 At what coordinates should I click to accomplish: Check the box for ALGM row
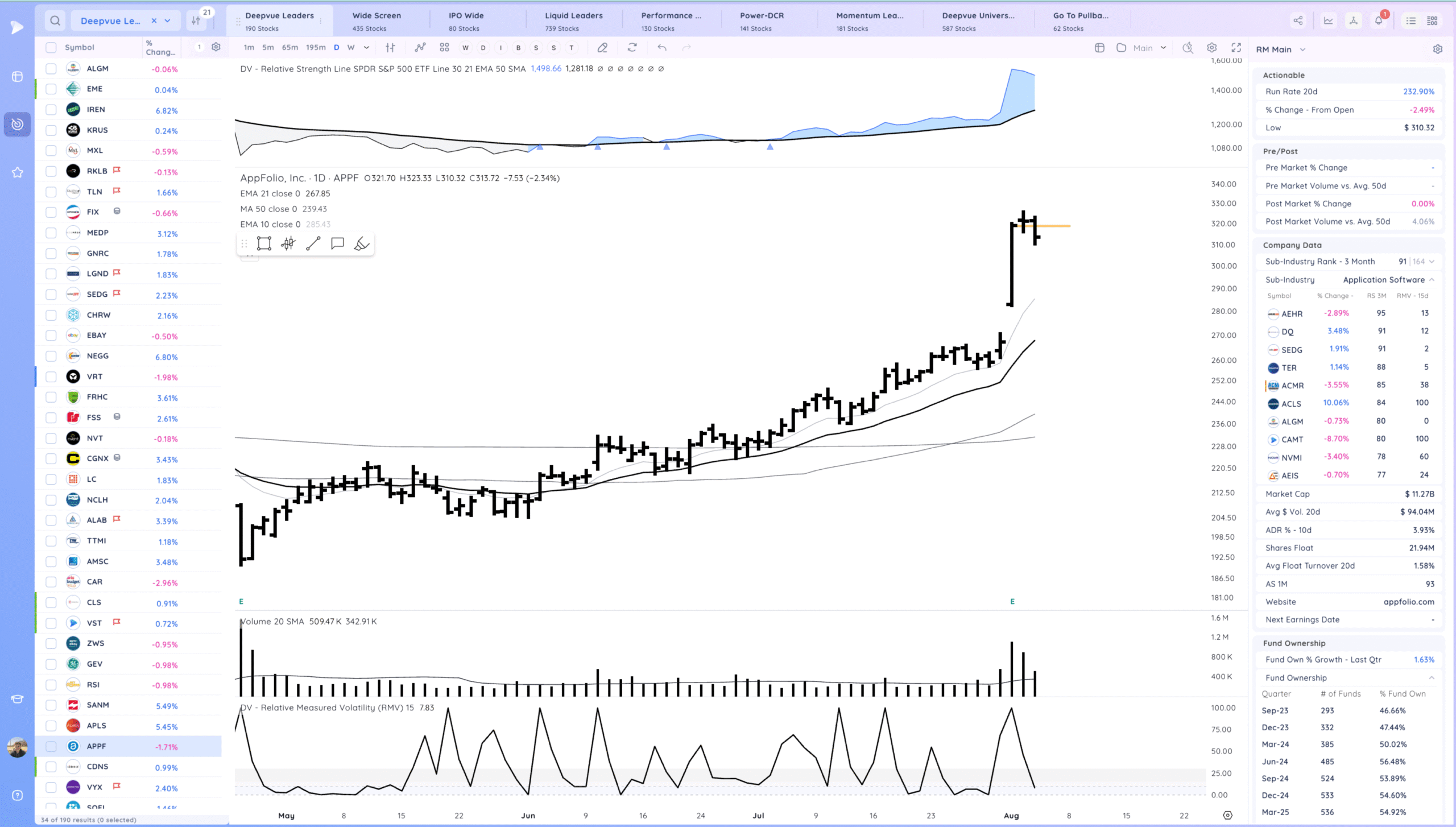tap(51, 69)
